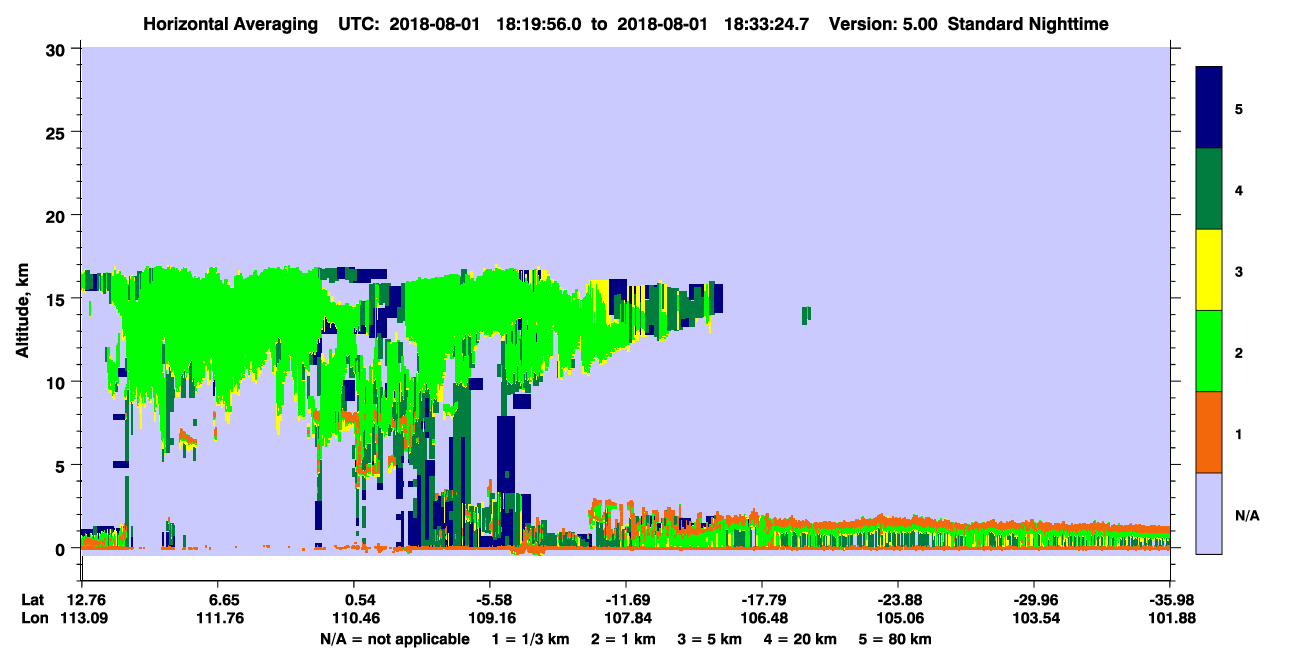Click latitude value -29.96
This screenshot has height=667, width=1300.
point(1034,600)
